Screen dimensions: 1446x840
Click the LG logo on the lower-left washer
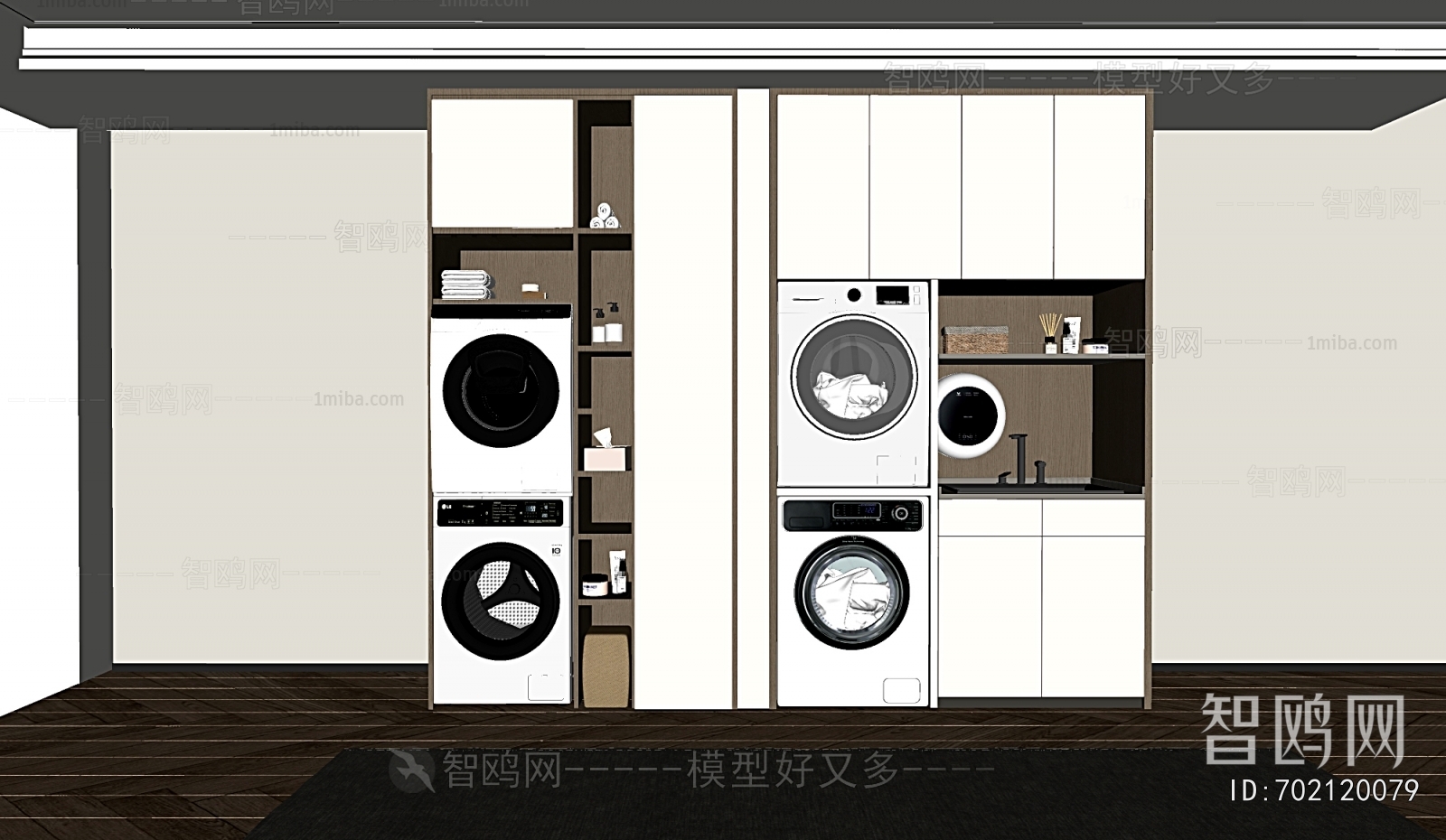446,507
